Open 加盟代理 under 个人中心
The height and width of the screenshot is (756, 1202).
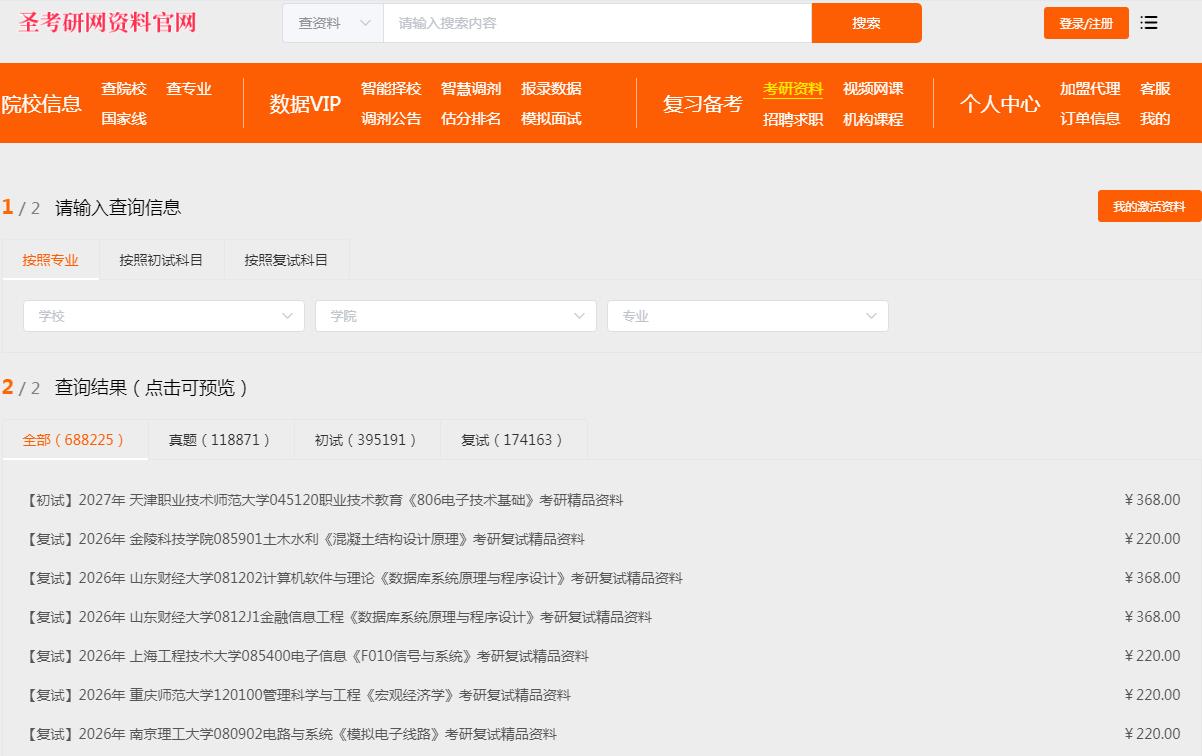[1090, 88]
